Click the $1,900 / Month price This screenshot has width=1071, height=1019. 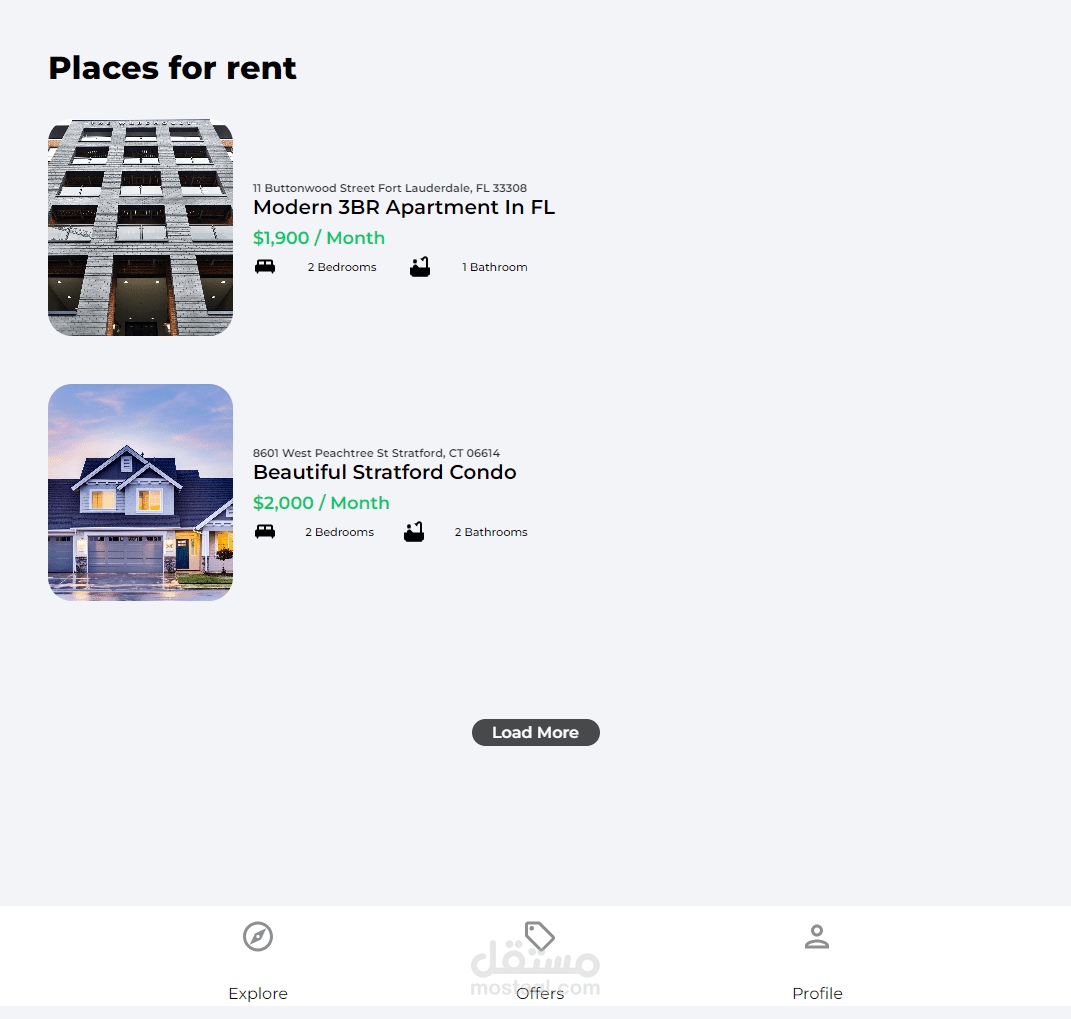click(x=319, y=238)
